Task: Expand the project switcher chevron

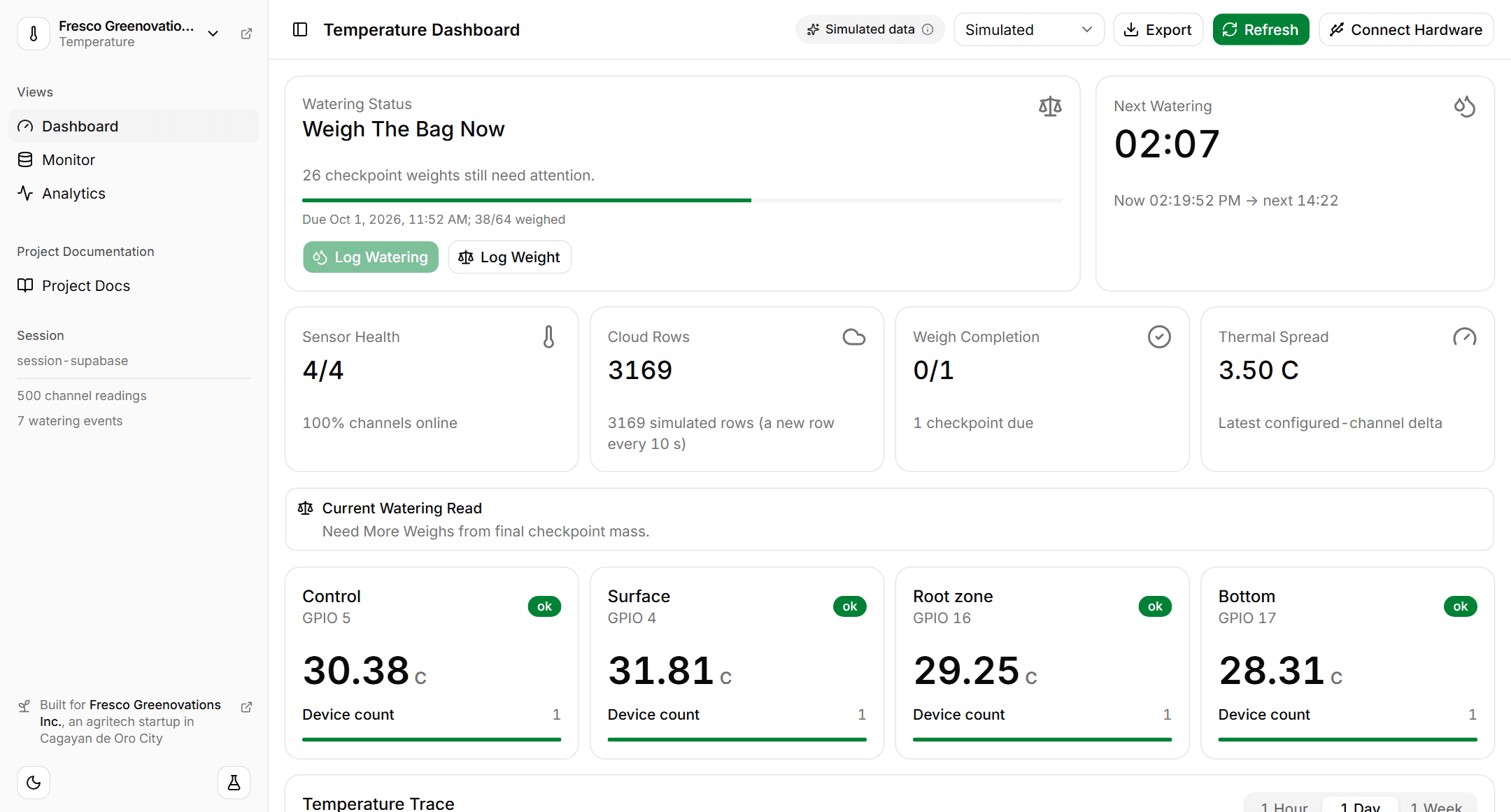Action: coord(213,34)
